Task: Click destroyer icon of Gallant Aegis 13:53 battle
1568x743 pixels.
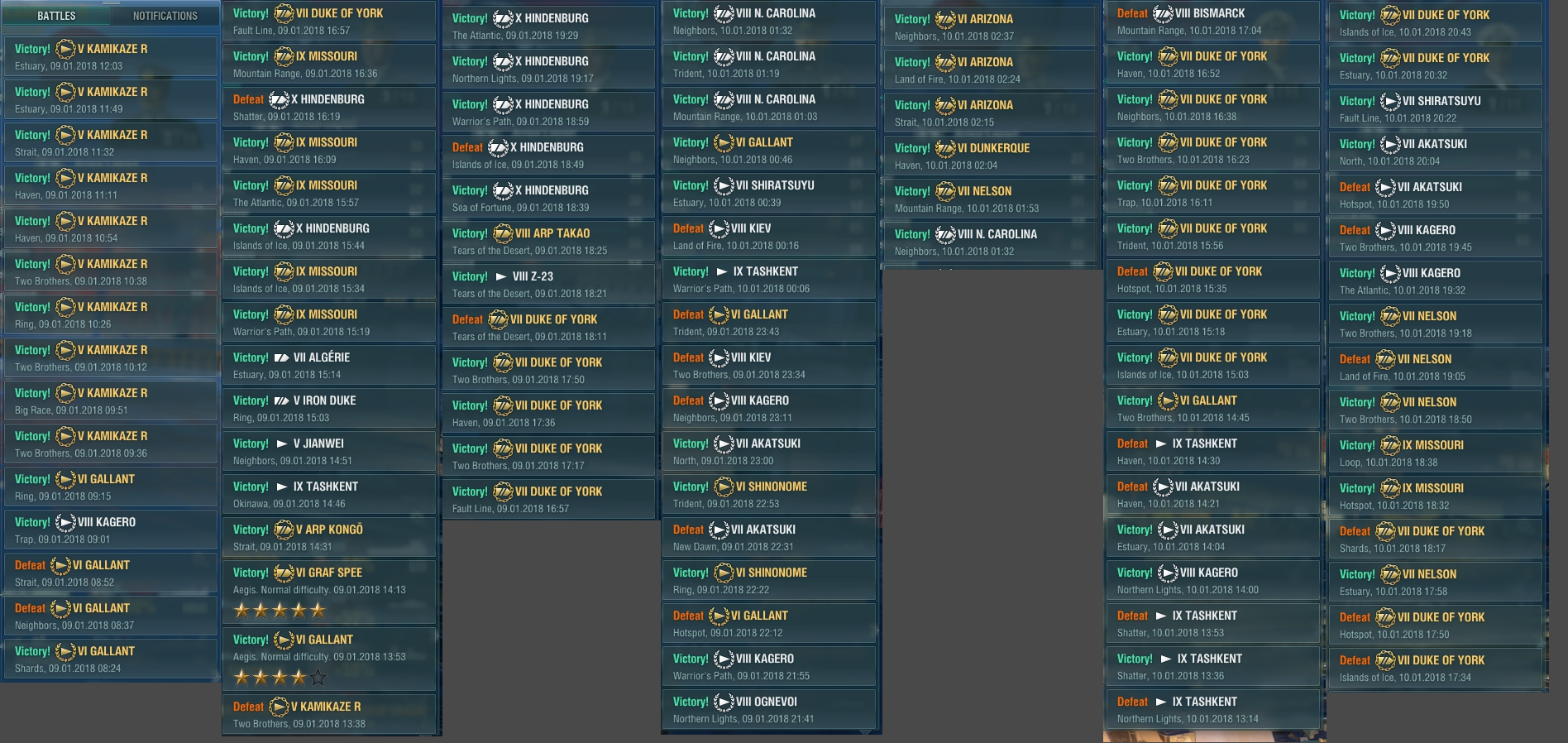Action: click(284, 640)
